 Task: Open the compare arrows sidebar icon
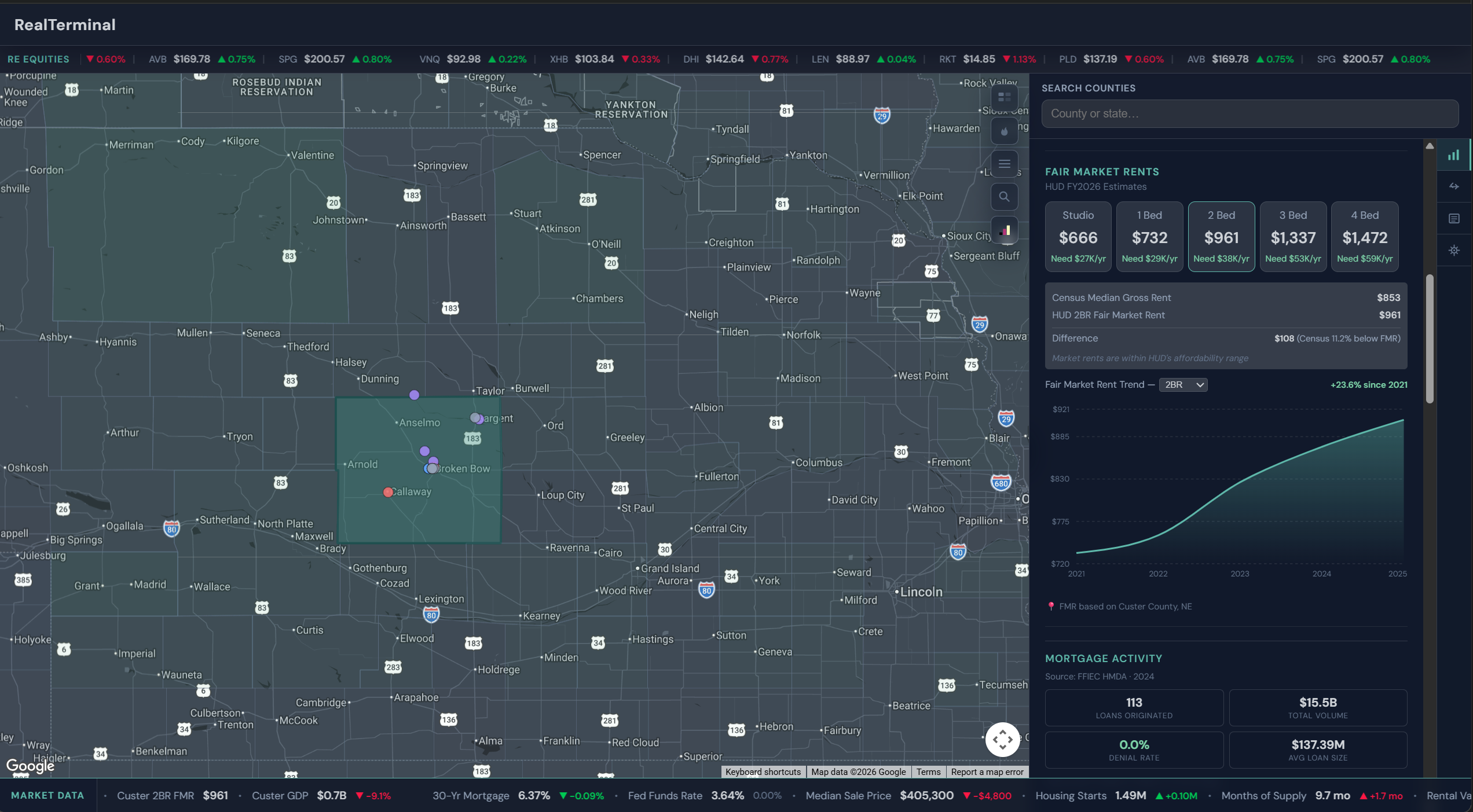coord(1453,186)
